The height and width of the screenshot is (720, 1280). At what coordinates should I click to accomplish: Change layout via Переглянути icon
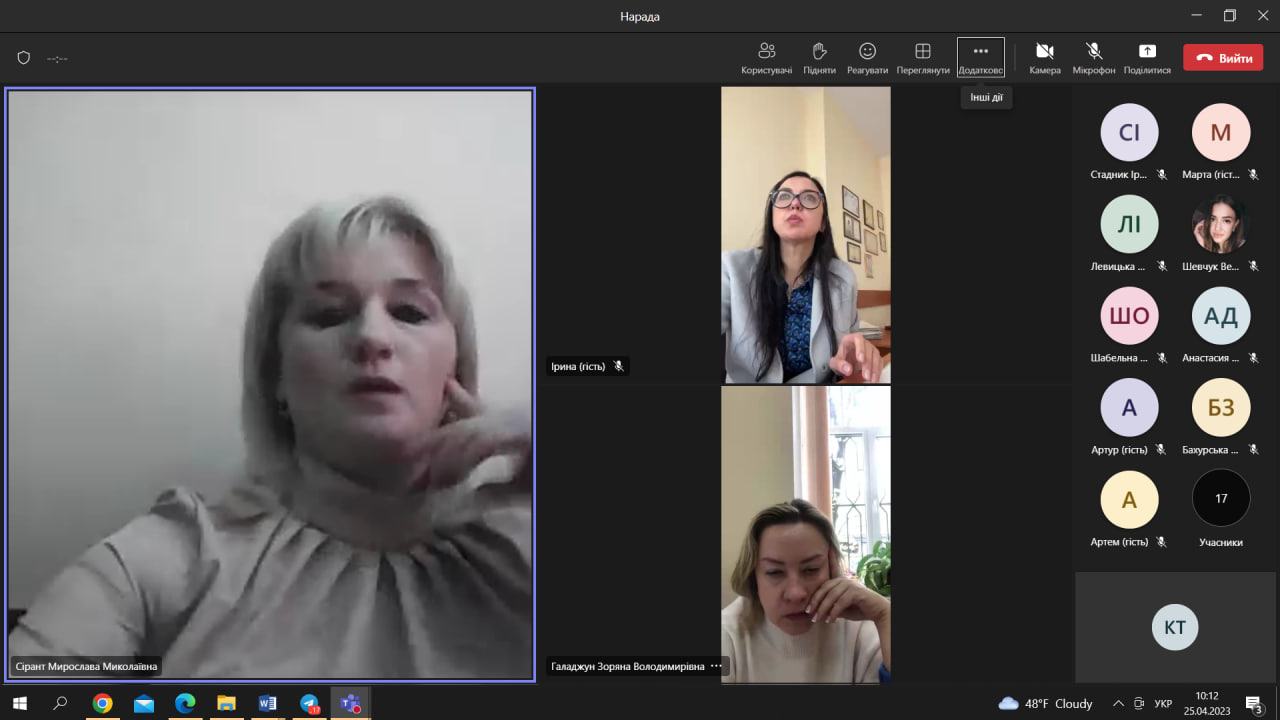point(922,57)
